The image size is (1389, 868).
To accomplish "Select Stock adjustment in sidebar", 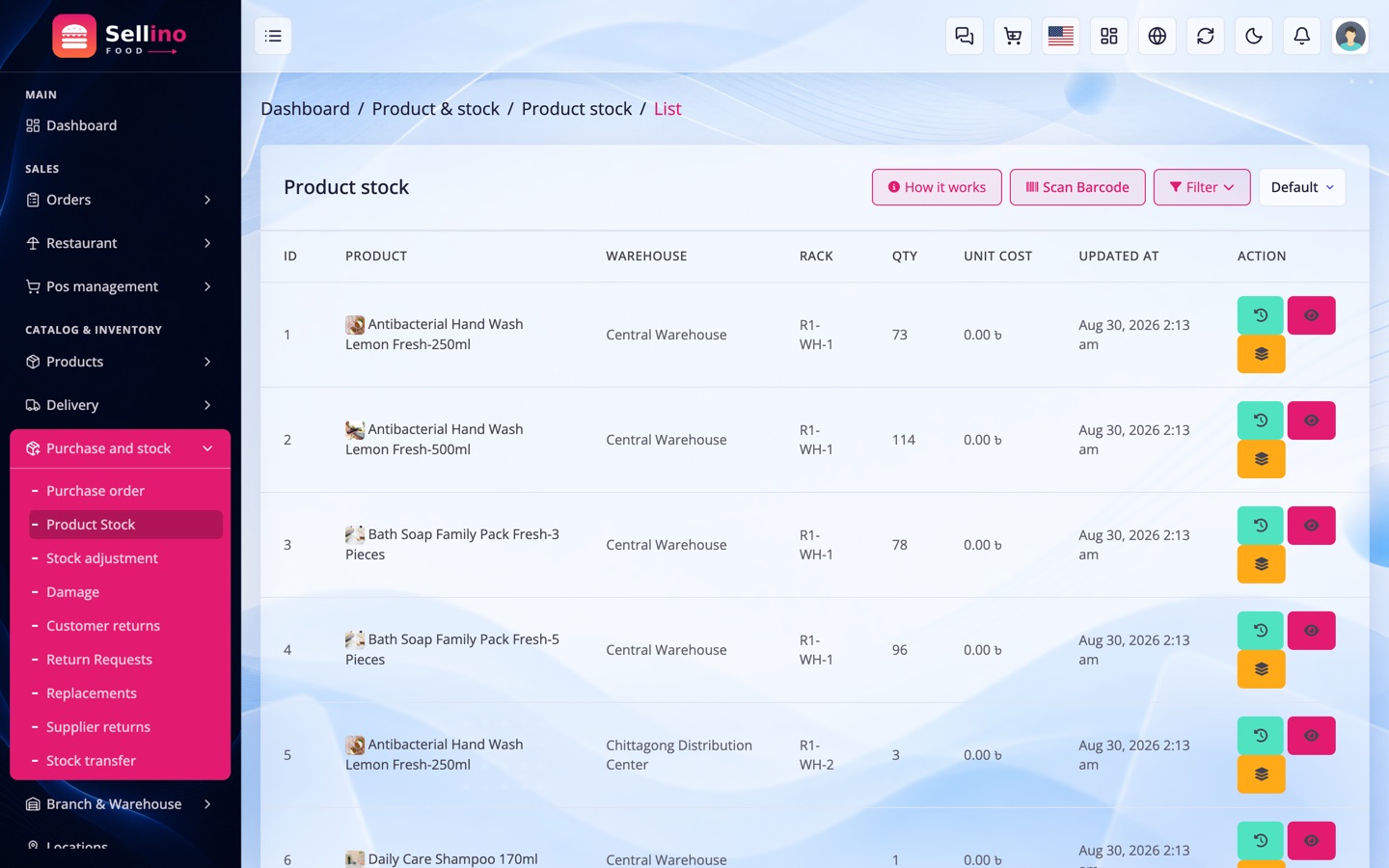I will coord(125,558).
